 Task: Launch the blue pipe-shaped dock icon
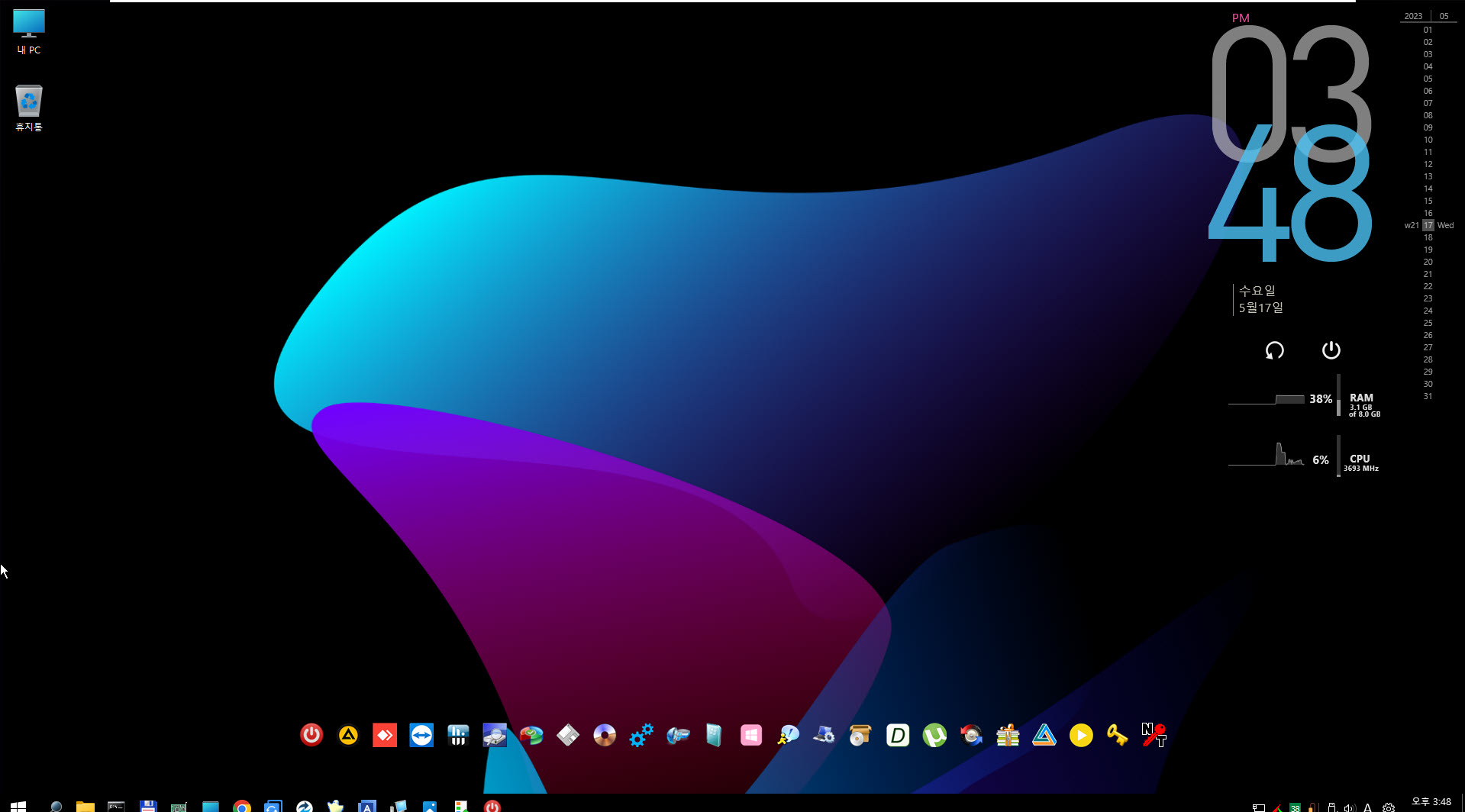pyautogui.click(x=678, y=735)
